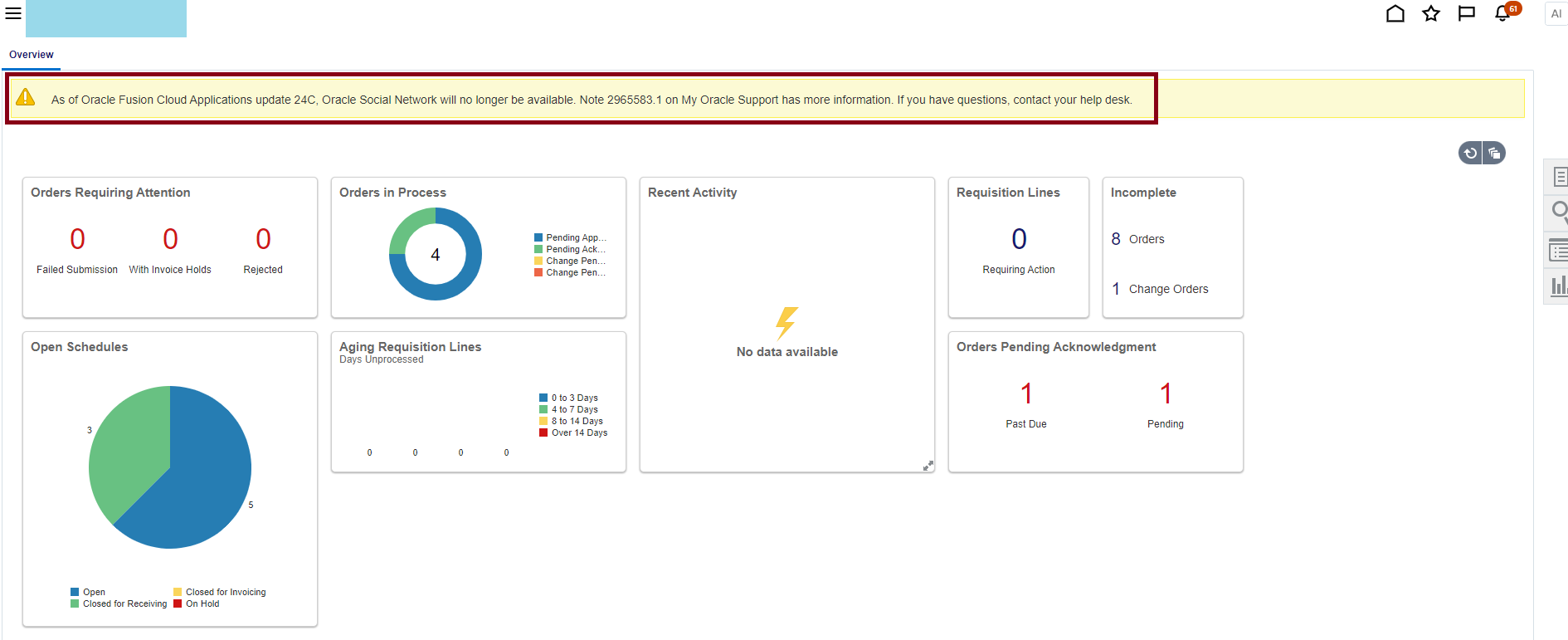Click the Orders in Process donut total 4
1568x640 pixels.
436,255
